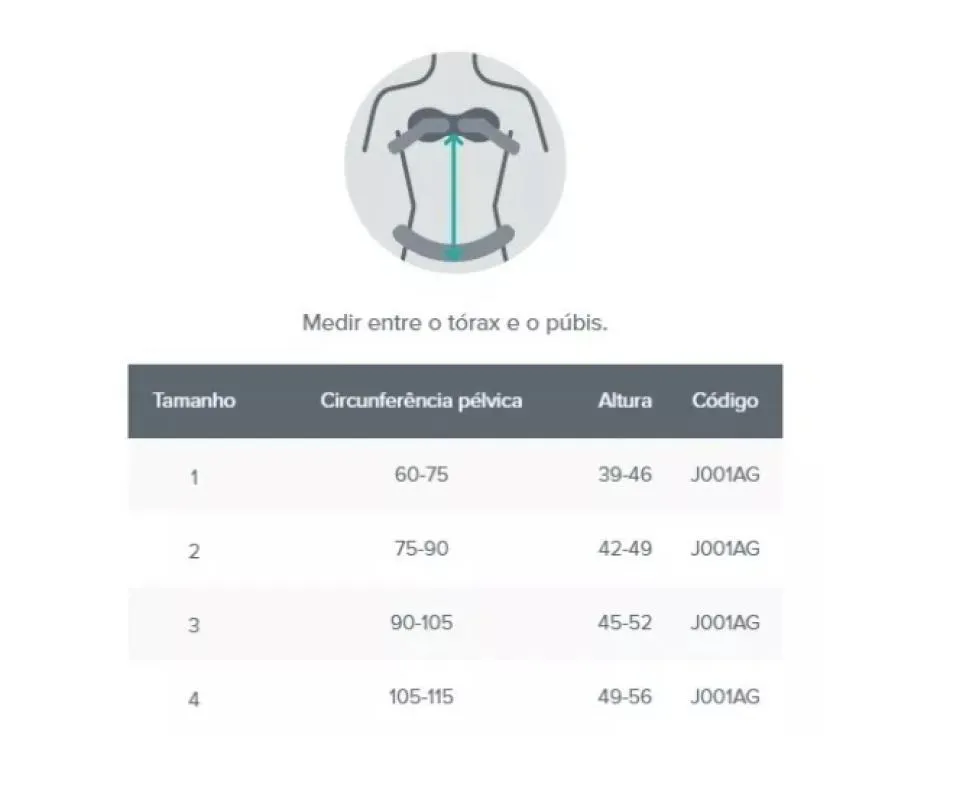Screen dimensions: 966x800
Task: Click the 'Medir entre o tórax e o púbis' caption
Action: 455,323
